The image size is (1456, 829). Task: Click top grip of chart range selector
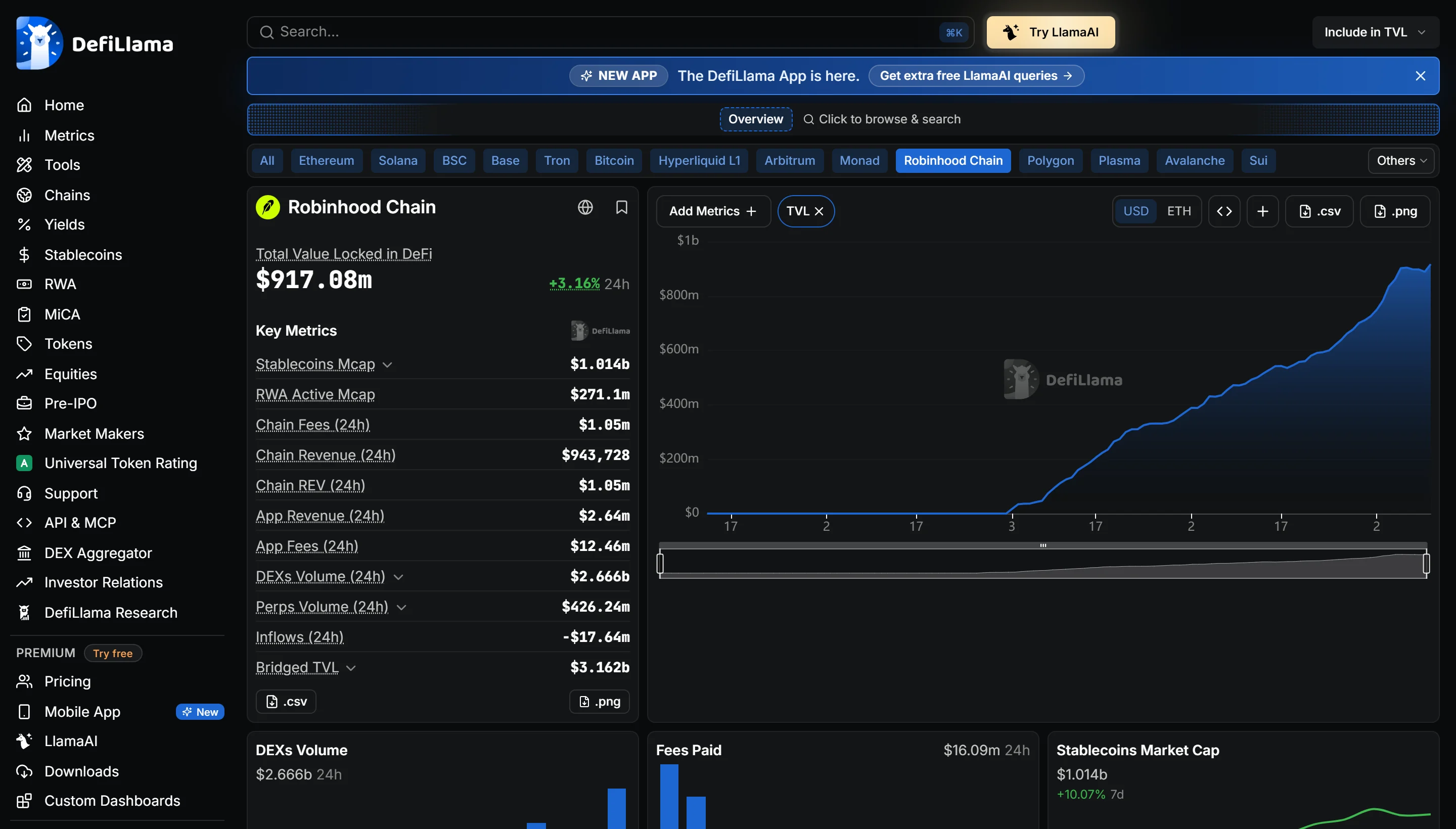click(1043, 545)
